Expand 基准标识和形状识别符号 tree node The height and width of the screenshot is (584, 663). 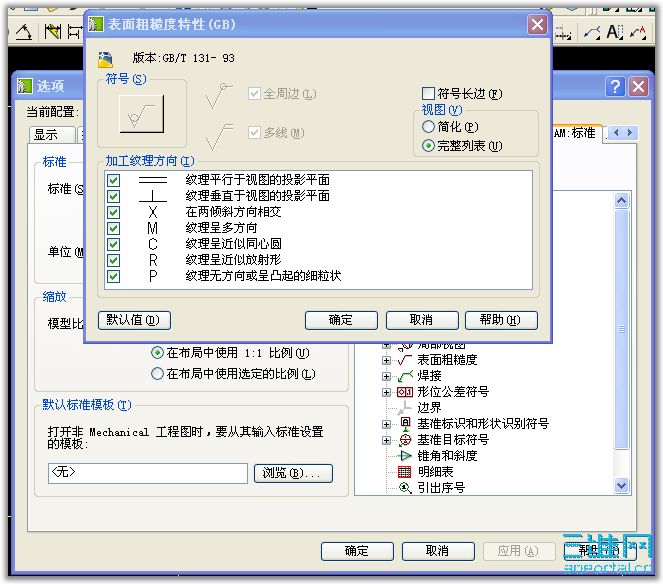(386, 424)
